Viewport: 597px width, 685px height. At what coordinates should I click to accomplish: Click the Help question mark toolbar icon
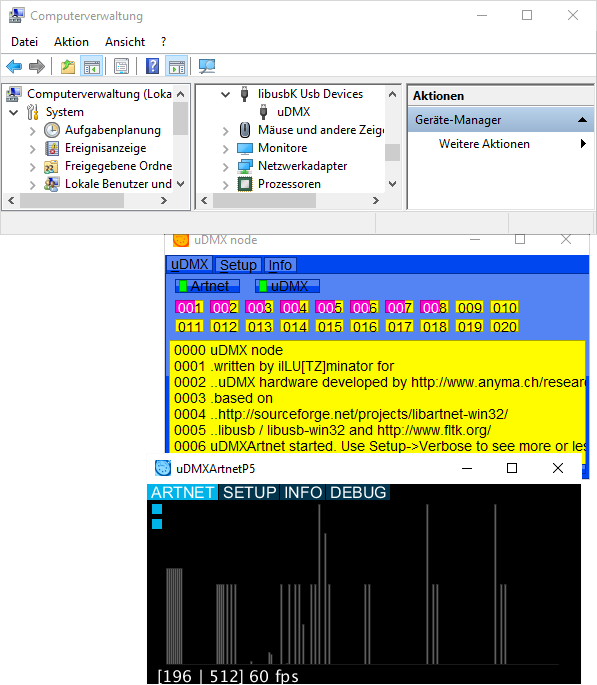coord(152,67)
